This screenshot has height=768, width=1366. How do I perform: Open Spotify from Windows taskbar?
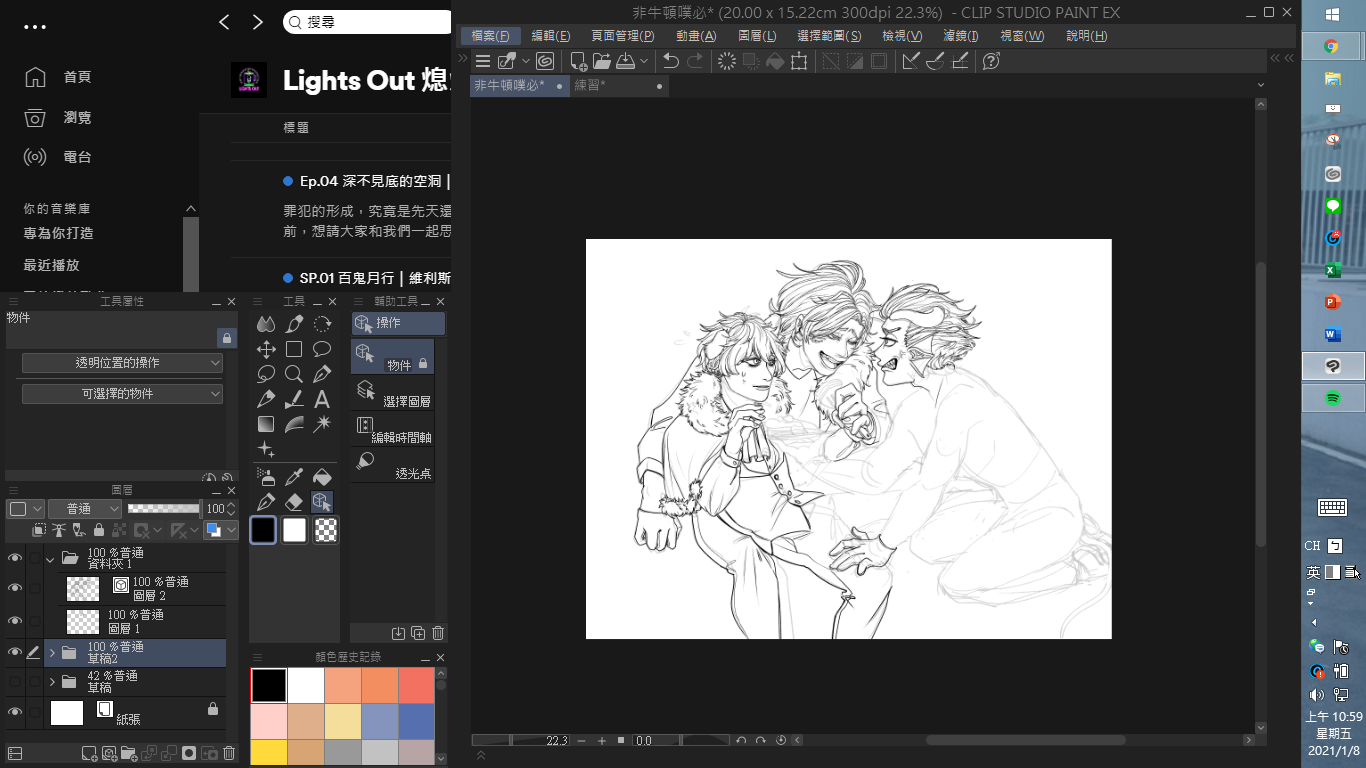click(1333, 397)
